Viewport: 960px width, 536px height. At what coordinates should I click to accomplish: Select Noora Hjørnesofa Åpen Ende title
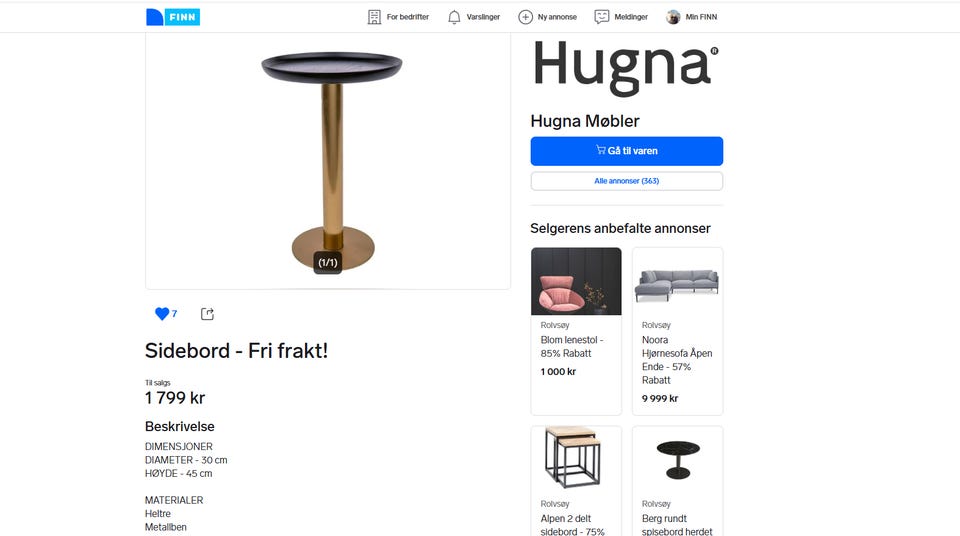(x=677, y=360)
